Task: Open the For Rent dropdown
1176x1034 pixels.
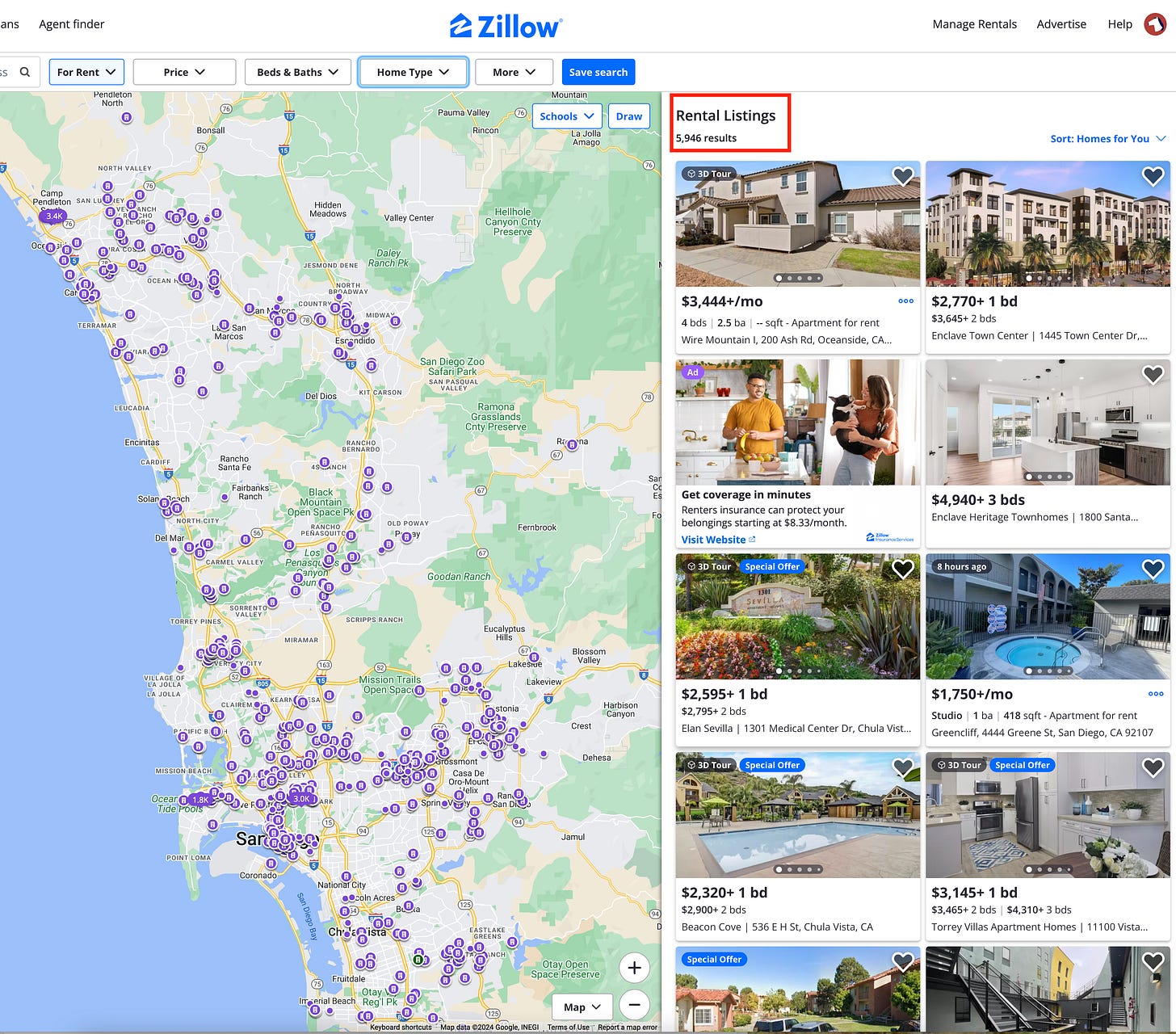Action: (86, 72)
